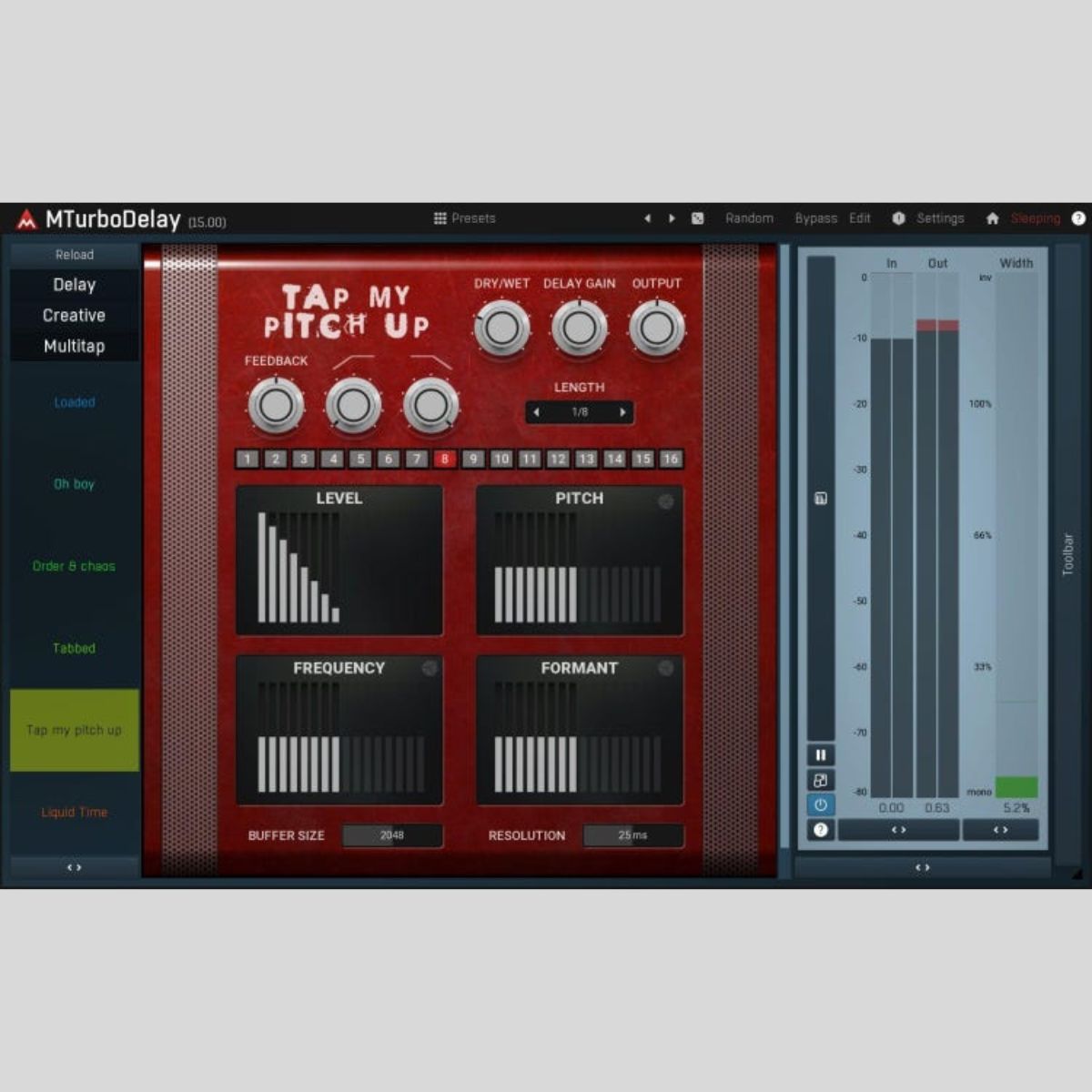Toggle tap count button 16
Screen dimensions: 1092x1092
point(671,460)
